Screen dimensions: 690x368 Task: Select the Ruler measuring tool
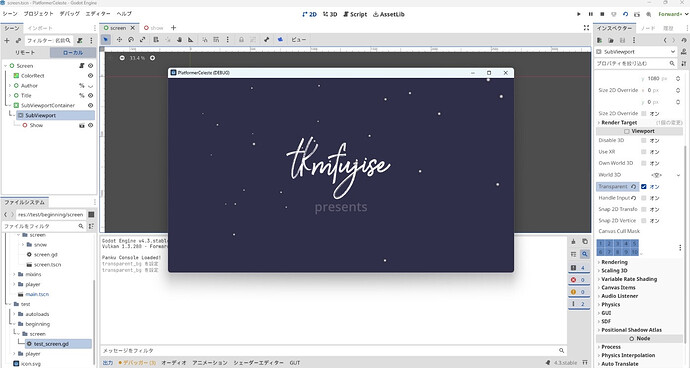click(x=191, y=40)
